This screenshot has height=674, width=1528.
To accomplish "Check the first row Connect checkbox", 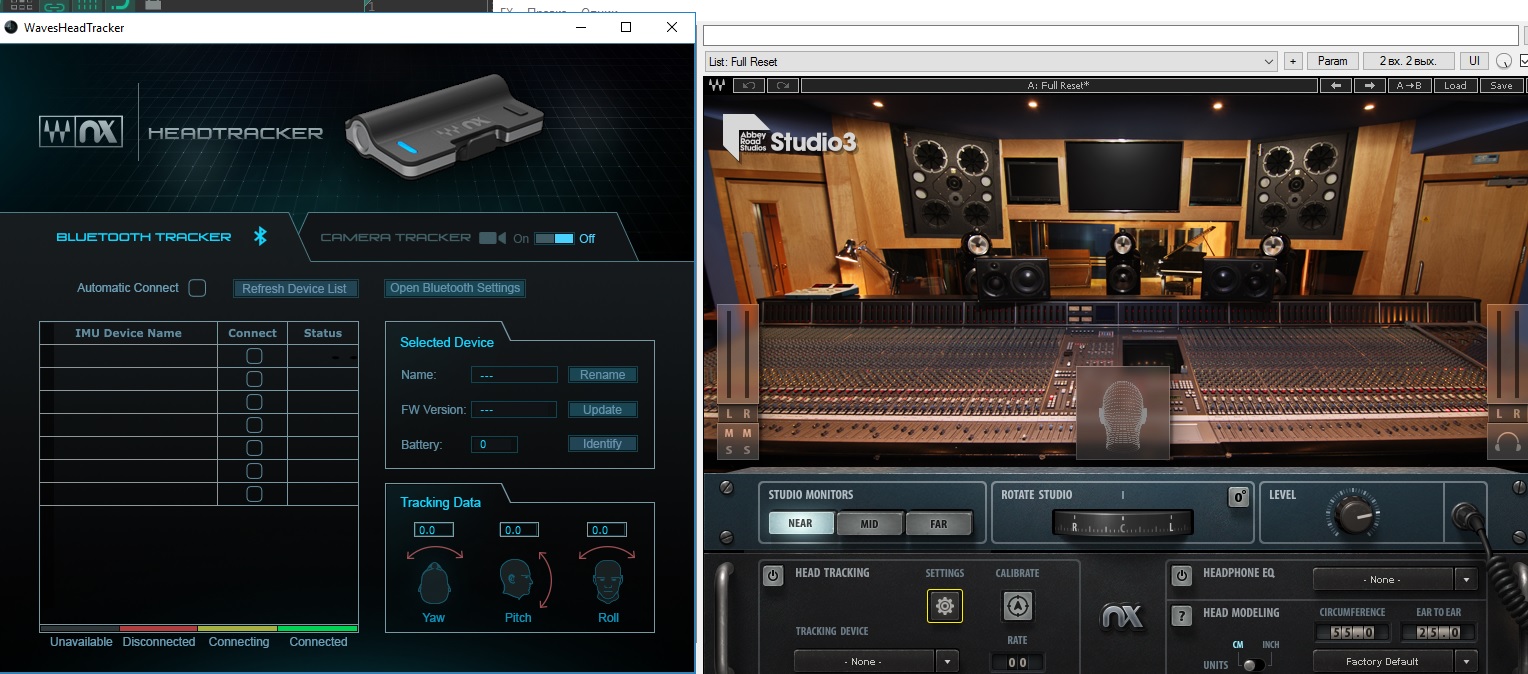I will coord(254,356).
